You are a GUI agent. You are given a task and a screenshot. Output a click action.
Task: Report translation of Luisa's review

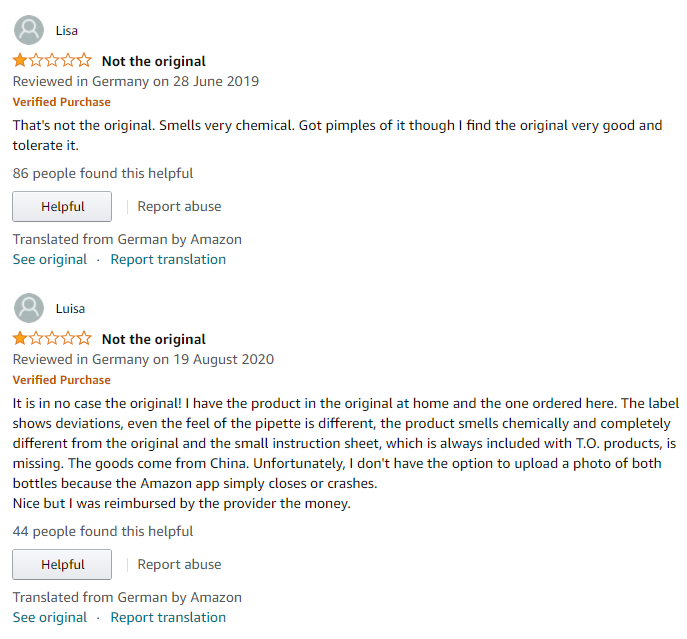pos(168,618)
